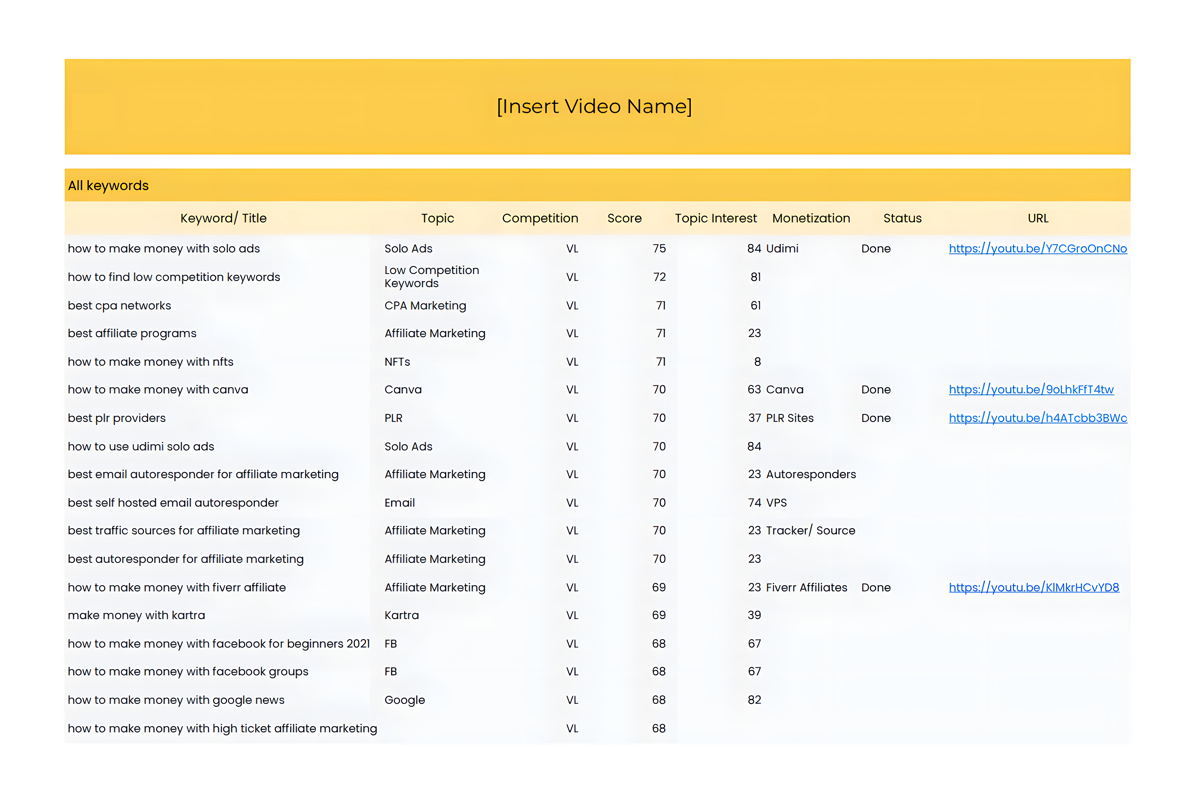This screenshot has width=1200, height=800.
Task: Click the Done status in the Canva row
Action: [875, 390]
